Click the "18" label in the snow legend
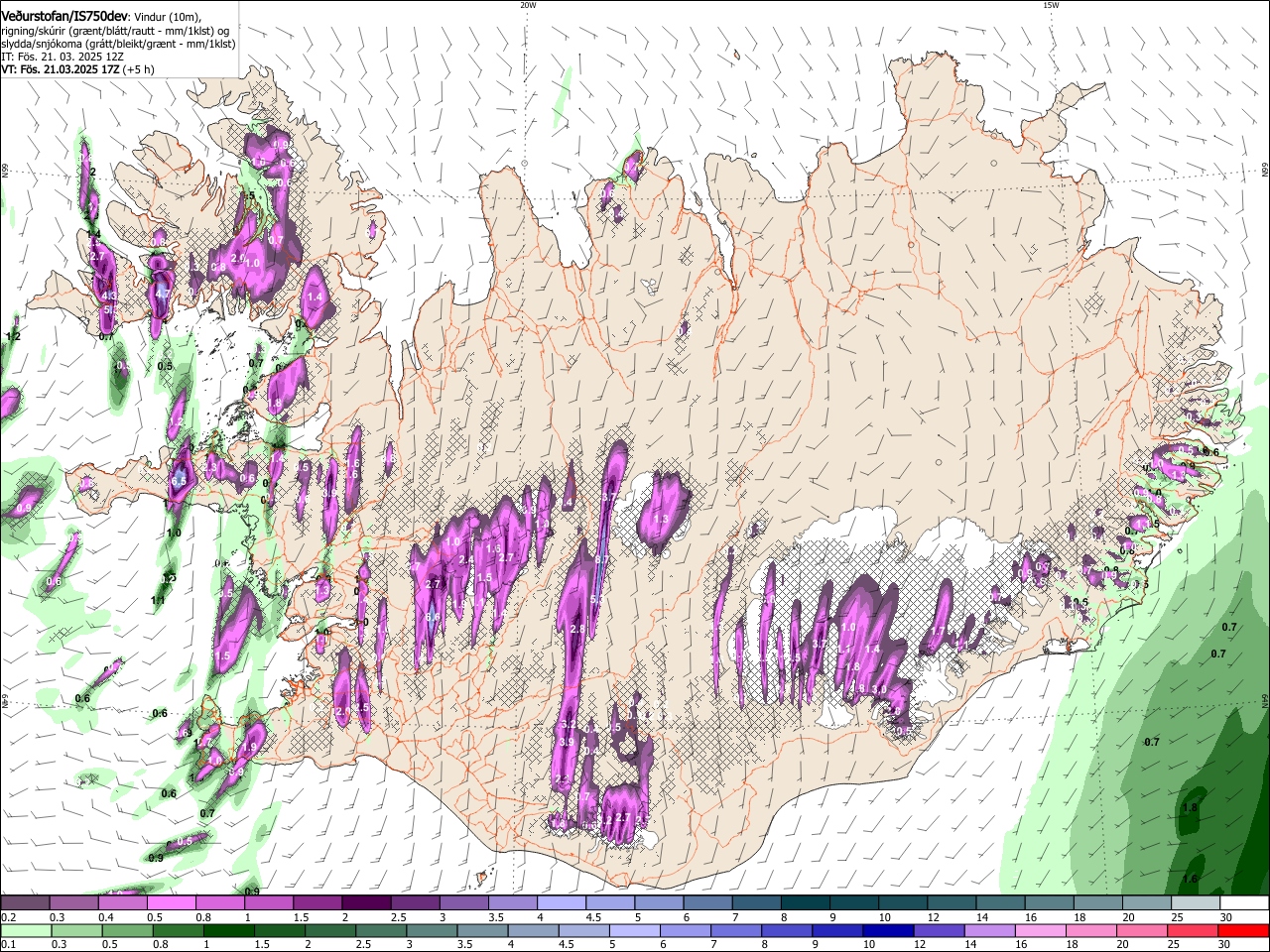Screen dimensions: 1270x952 [x=1079, y=917]
